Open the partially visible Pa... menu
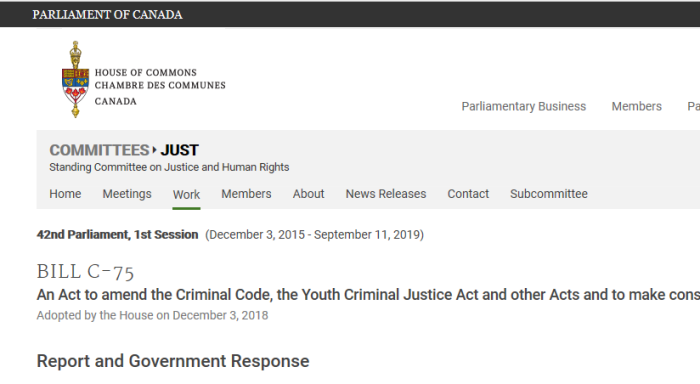700x384 pixels. [x=693, y=106]
